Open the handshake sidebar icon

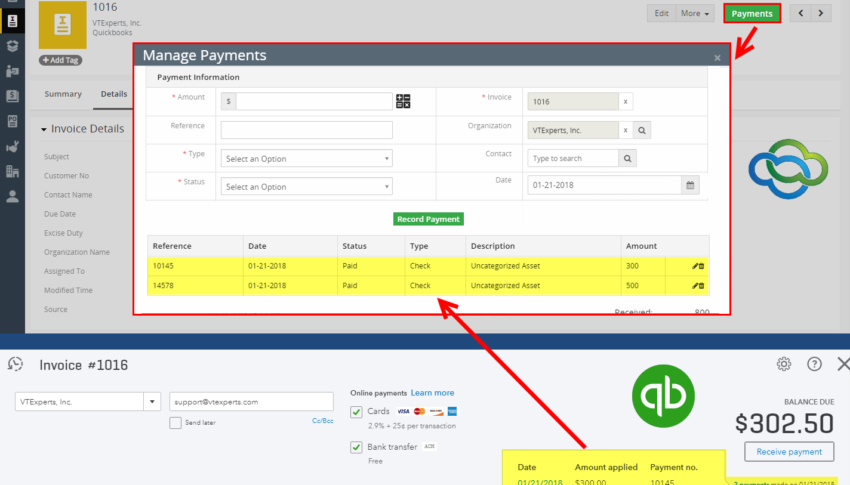point(12,146)
